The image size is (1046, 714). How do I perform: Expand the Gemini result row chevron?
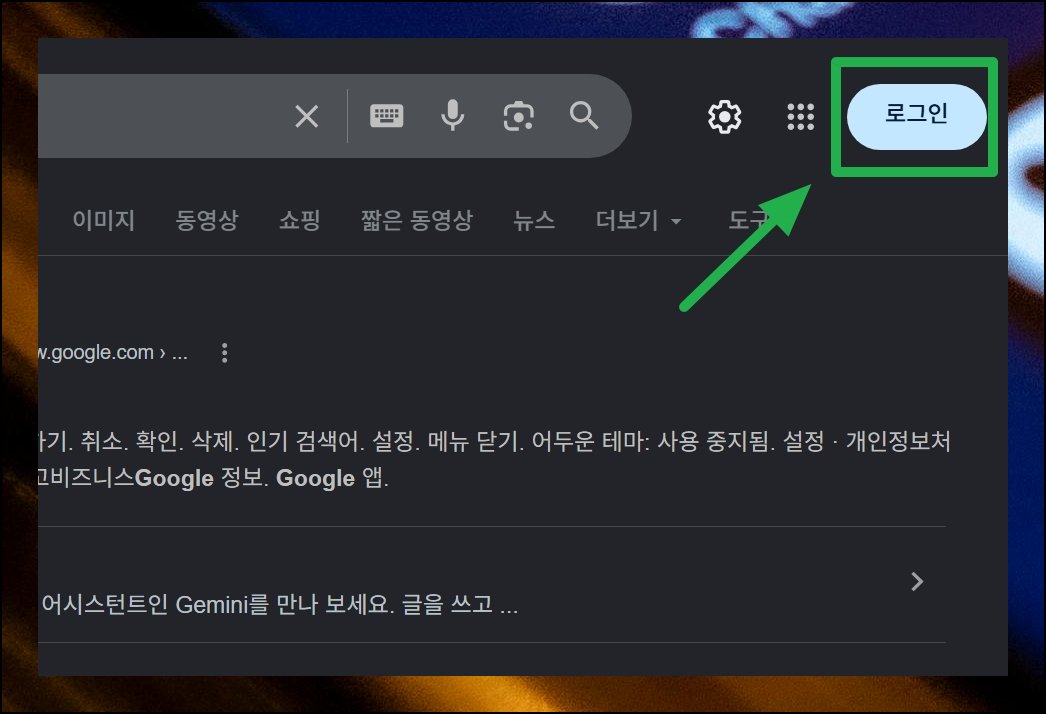coord(917,581)
